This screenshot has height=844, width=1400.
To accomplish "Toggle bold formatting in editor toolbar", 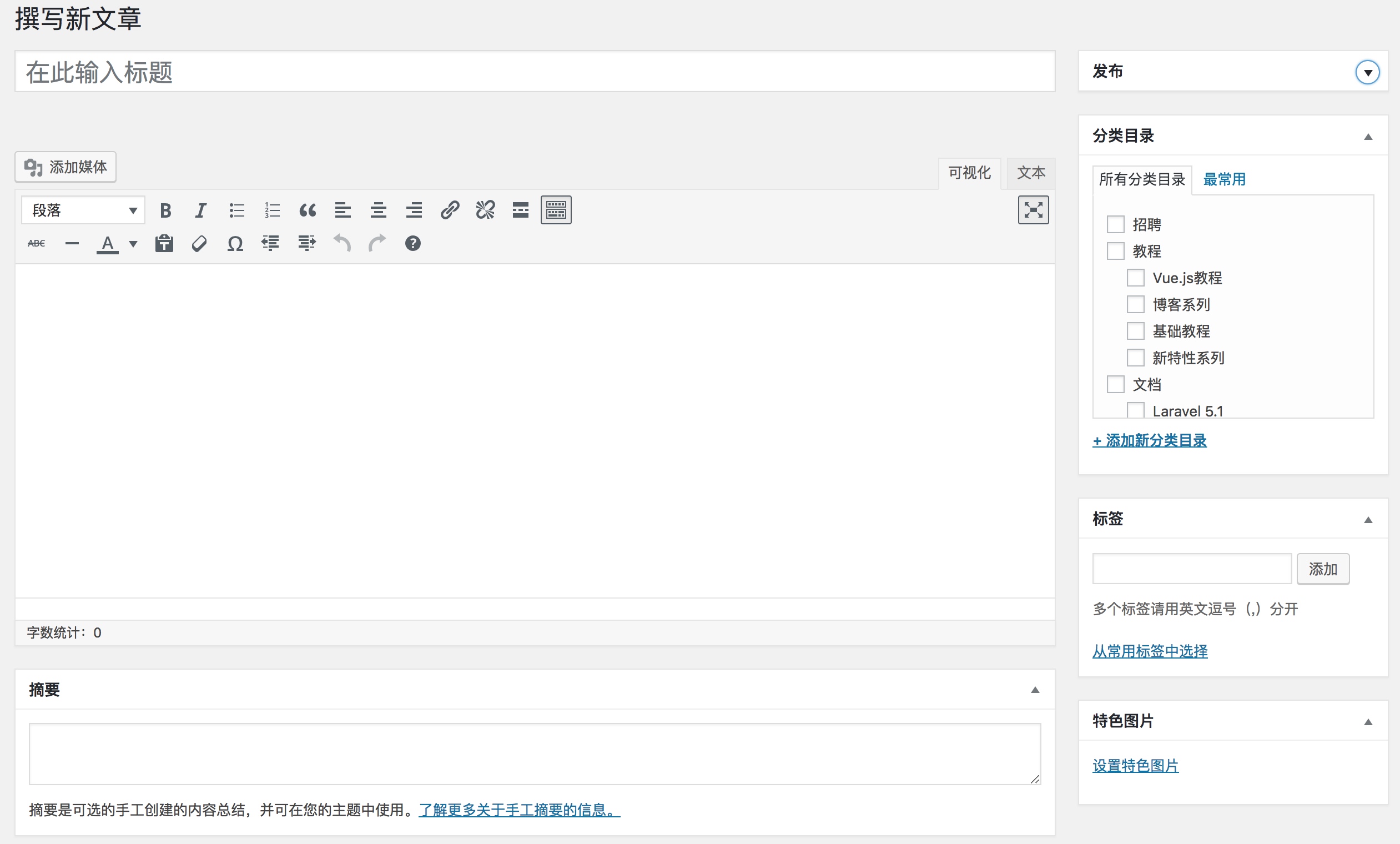I will pyautogui.click(x=165, y=210).
